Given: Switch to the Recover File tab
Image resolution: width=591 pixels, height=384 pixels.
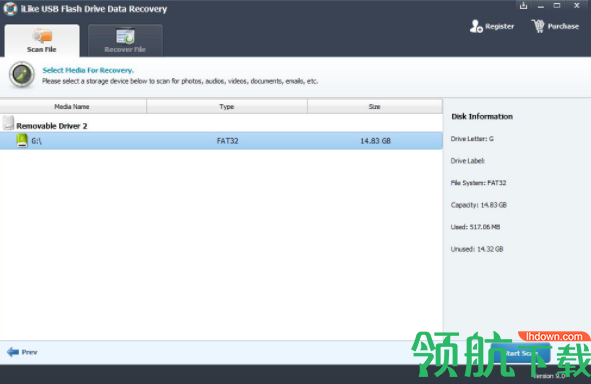Looking at the screenshot, I should pos(125,41).
